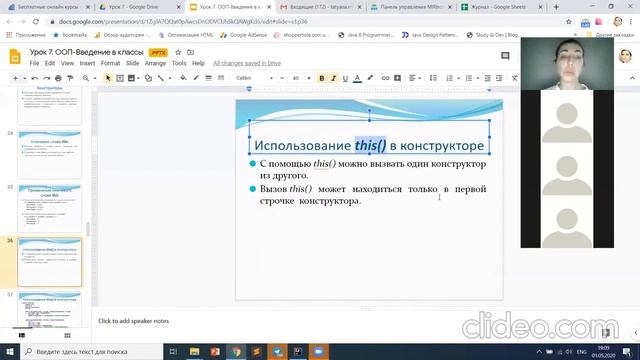Open the View menu
The image size is (640, 360).
click(67, 63)
